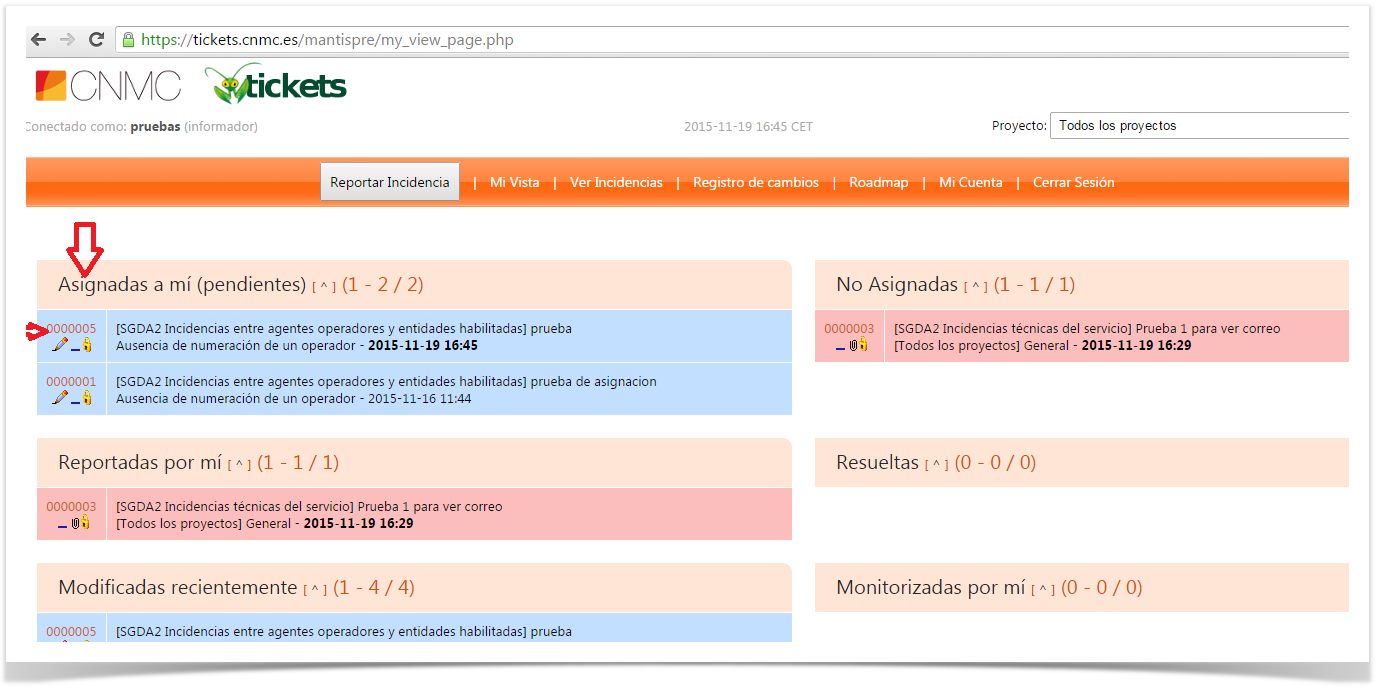Collapse the No Asignadas section
This screenshot has width=1383, height=691.
pyautogui.click(x=975, y=287)
